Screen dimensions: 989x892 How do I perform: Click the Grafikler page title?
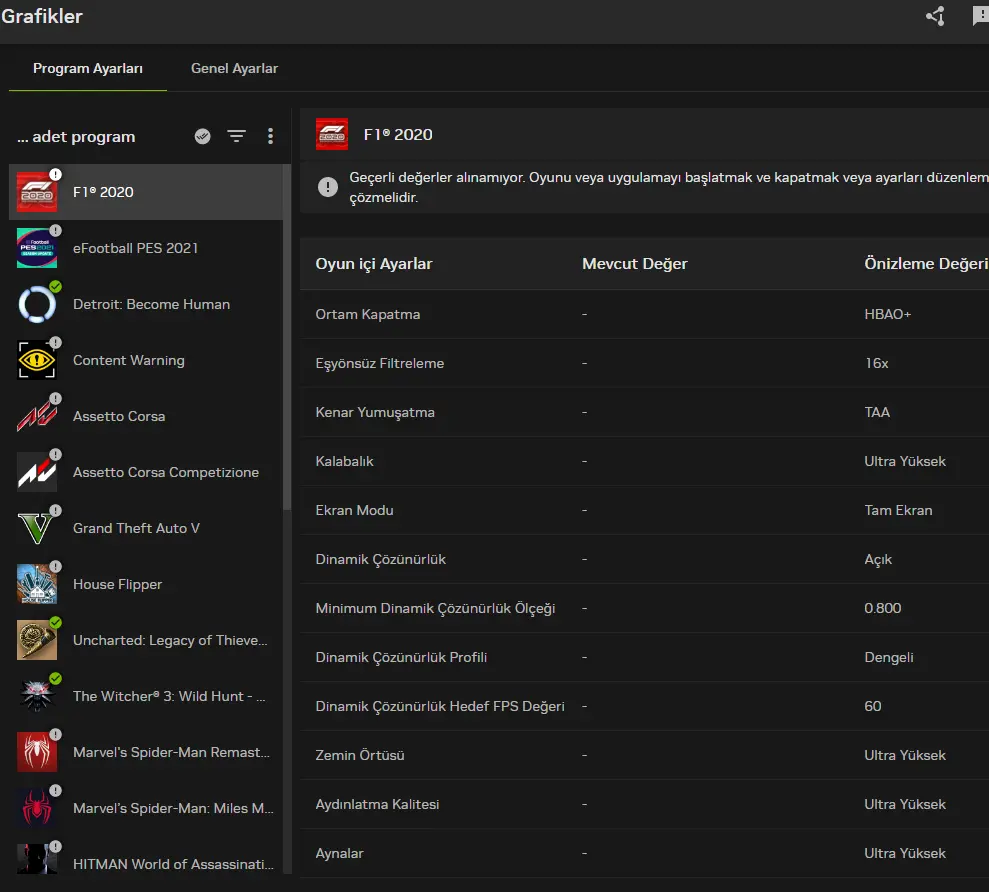[x=42, y=16]
